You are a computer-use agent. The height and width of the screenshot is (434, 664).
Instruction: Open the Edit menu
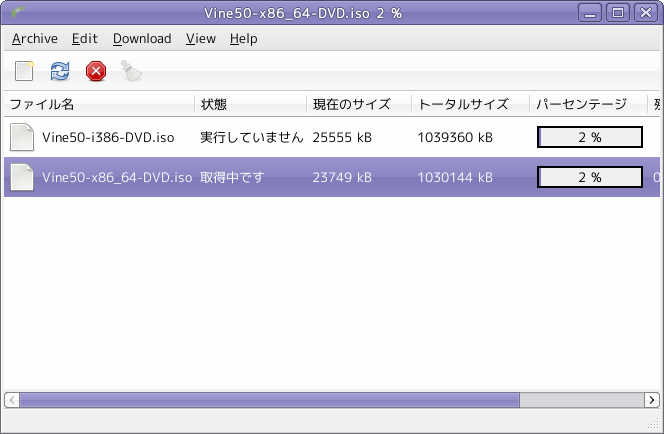tap(85, 39)
